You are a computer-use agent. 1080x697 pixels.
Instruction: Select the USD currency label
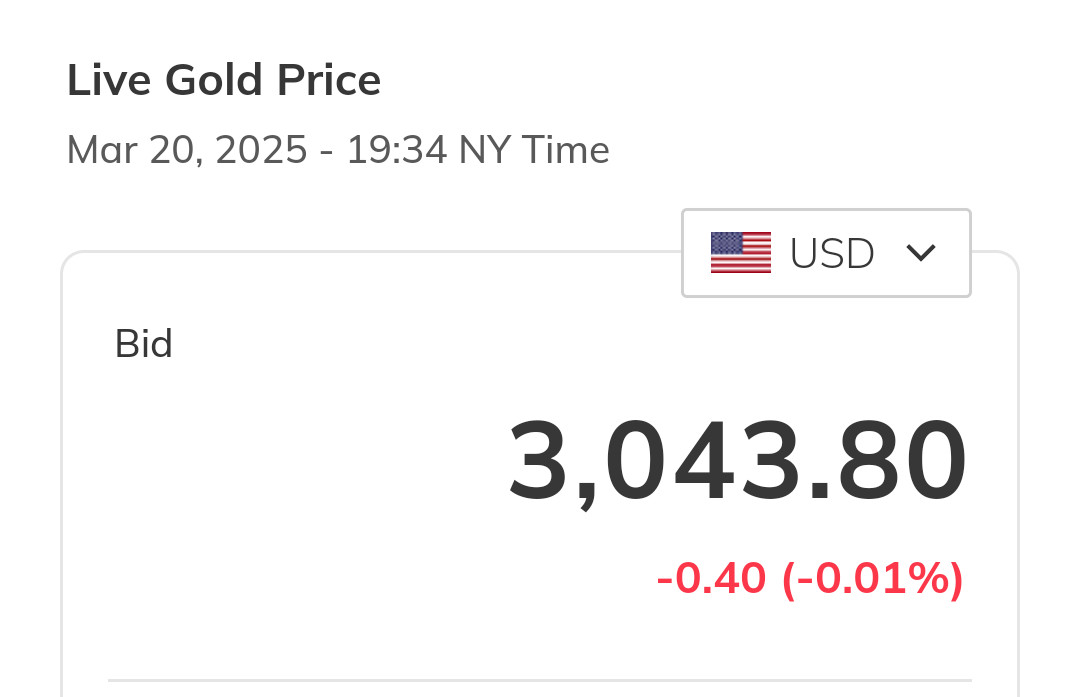coord(832,254)
